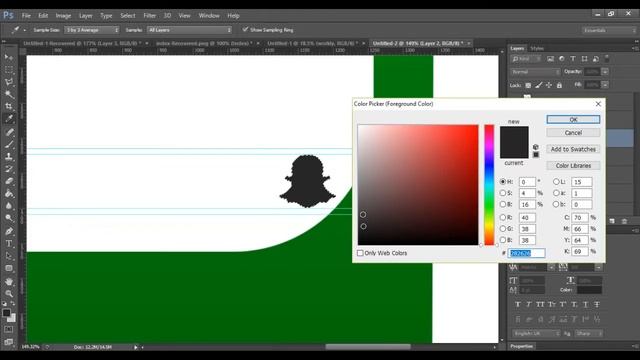Select the H hue radio button

tap(503, 182)
